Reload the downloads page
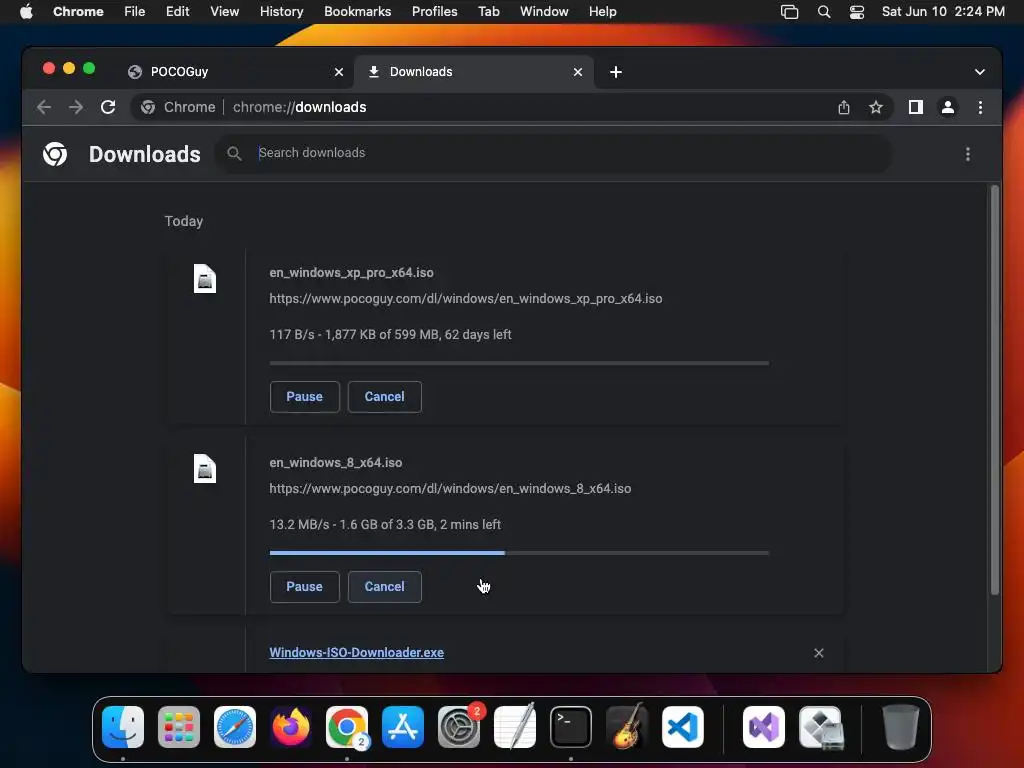 [x=108, y=107]
